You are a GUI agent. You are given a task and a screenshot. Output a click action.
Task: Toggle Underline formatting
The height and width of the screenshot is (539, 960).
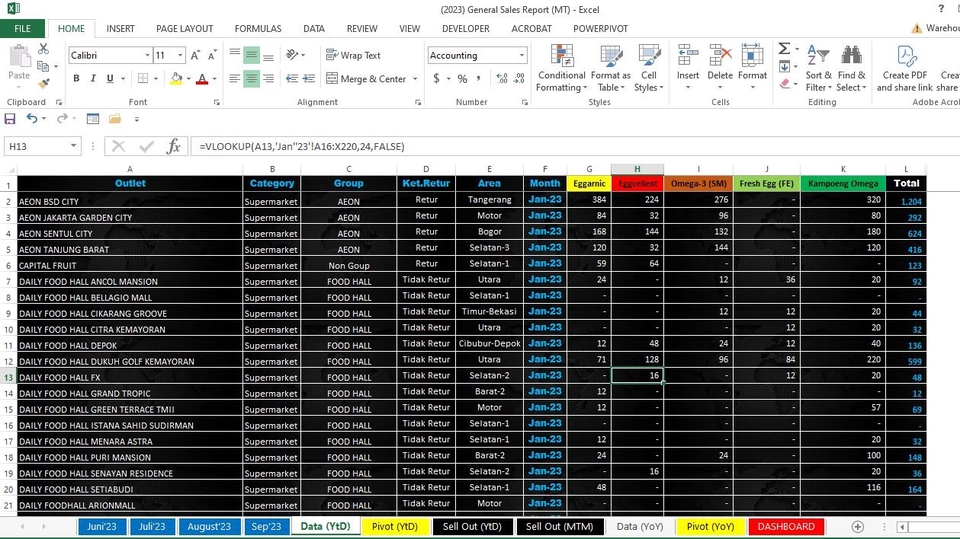pyautogui.click(x=110, y=78)
